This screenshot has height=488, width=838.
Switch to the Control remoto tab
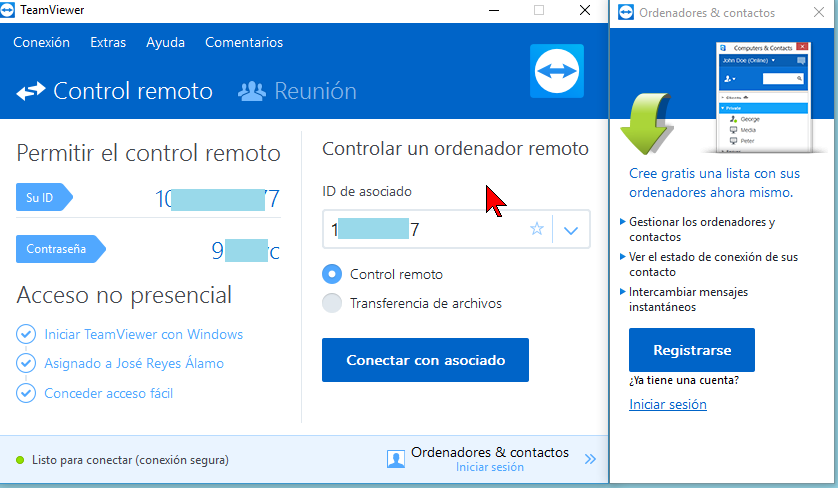(x=114, y=91)
